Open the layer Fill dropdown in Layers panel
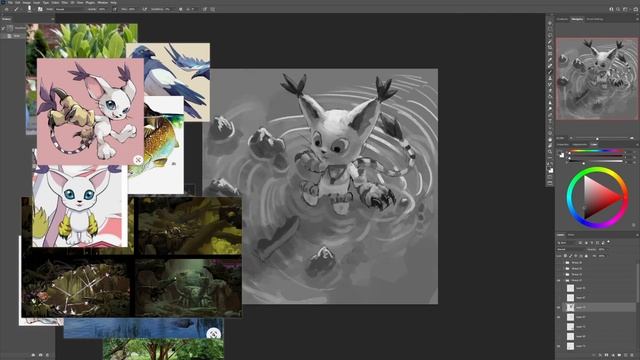This screenshot has width=640, height=360. (603, 256)
